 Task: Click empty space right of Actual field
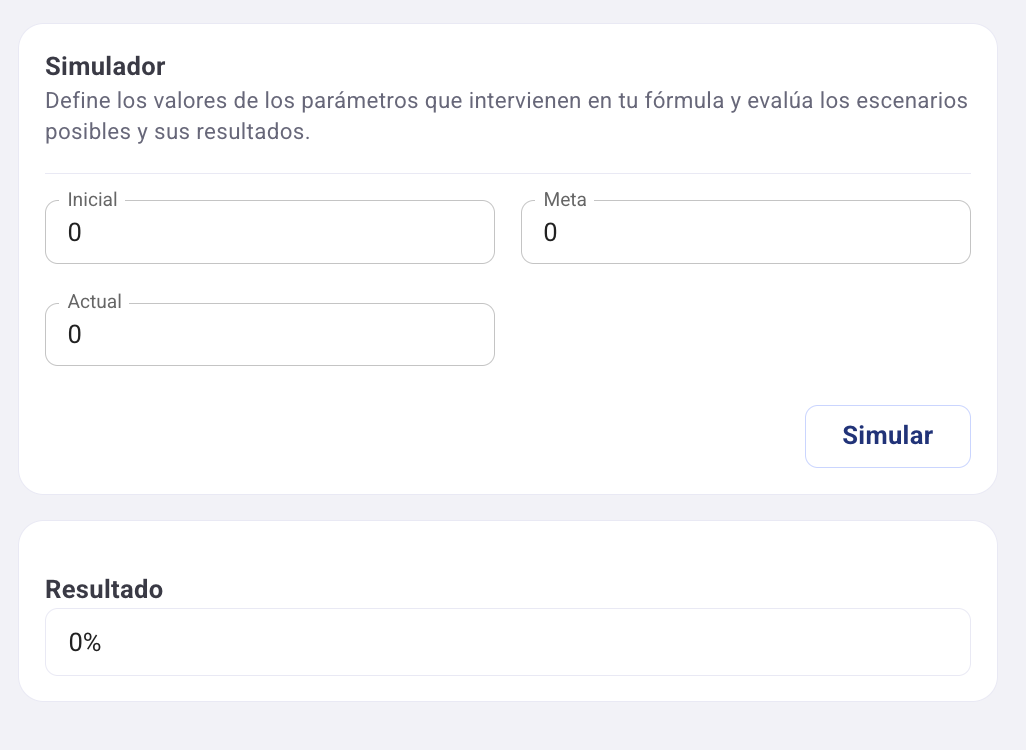point(745,335)
